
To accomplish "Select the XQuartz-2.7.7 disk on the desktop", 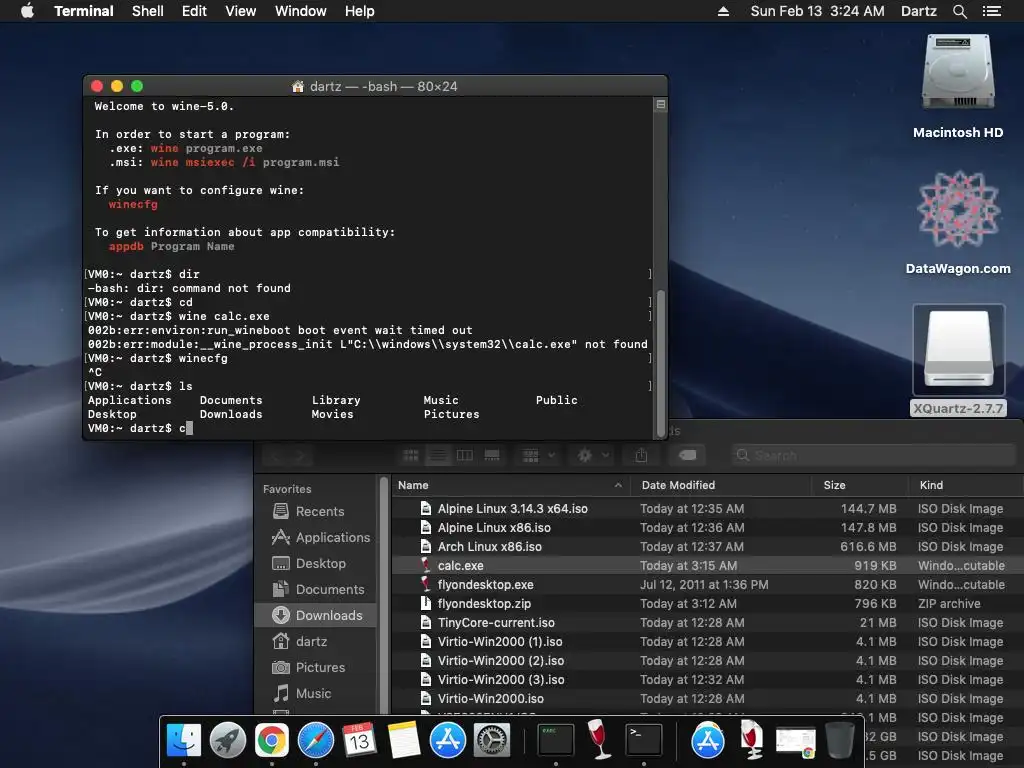I will [958, 360].
